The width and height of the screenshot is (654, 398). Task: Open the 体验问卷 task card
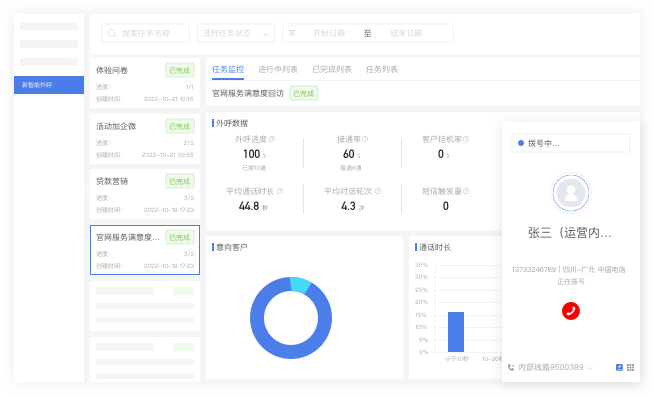pos(145,83)
